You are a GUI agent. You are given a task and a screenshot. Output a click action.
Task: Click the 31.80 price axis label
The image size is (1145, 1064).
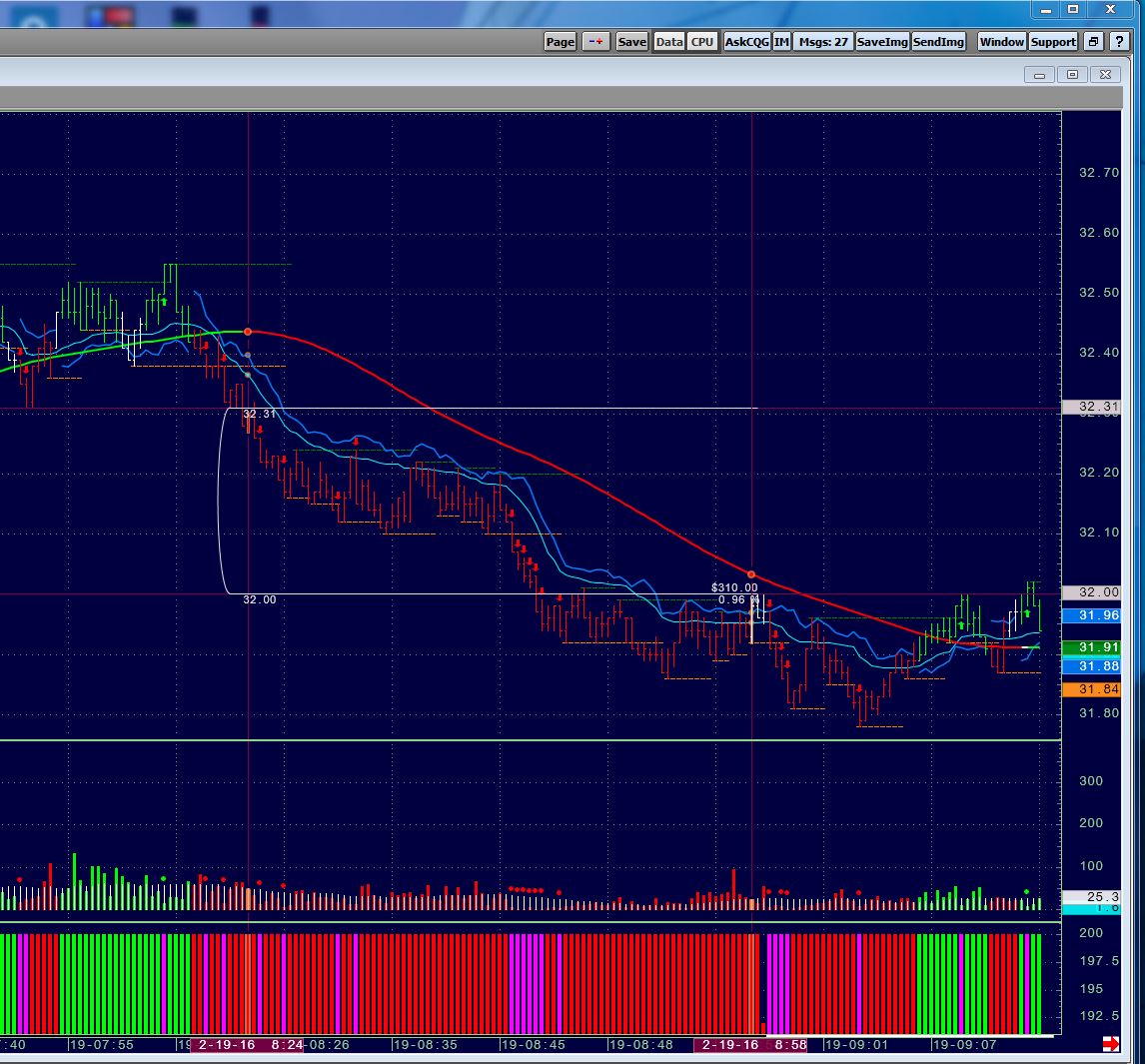(x=1098, y=713)
